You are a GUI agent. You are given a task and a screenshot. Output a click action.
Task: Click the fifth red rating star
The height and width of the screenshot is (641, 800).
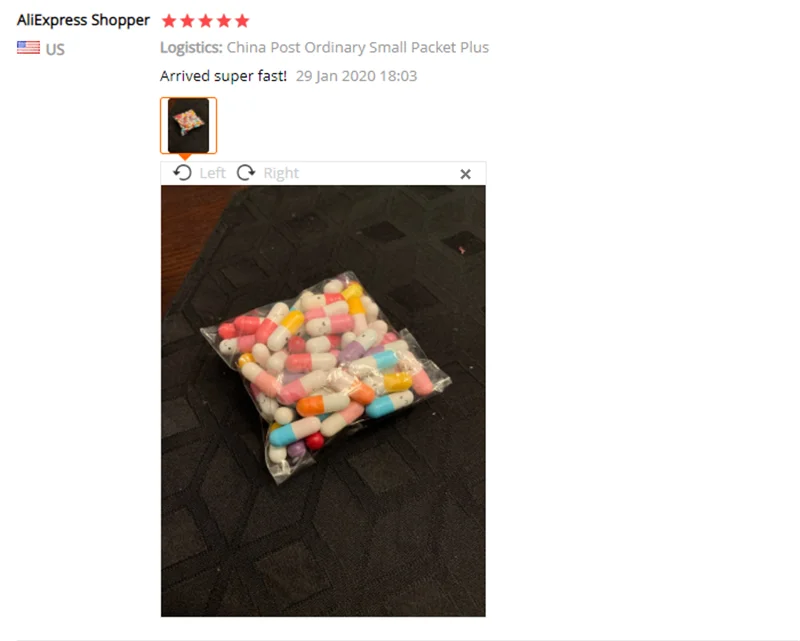242,21
